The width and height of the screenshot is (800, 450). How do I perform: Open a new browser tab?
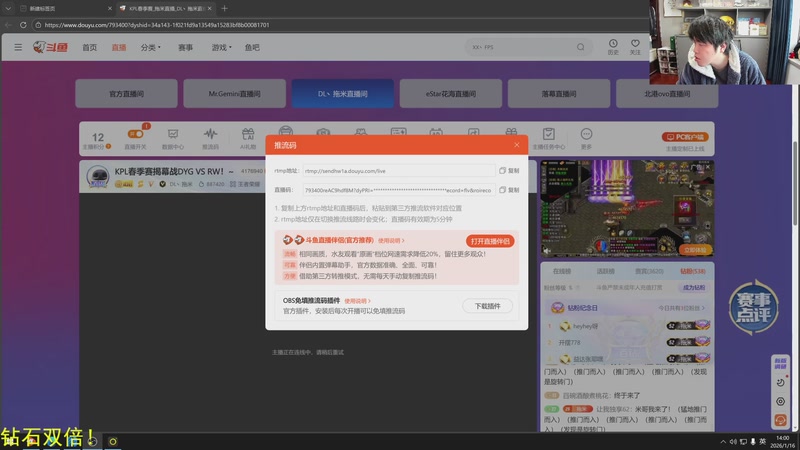point(224,8)
